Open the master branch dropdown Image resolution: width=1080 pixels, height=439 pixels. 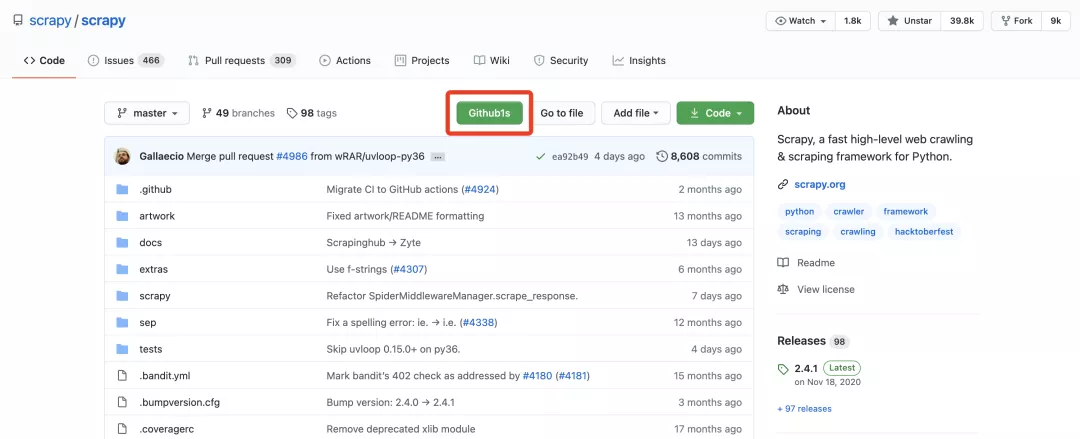click(147, 113)
